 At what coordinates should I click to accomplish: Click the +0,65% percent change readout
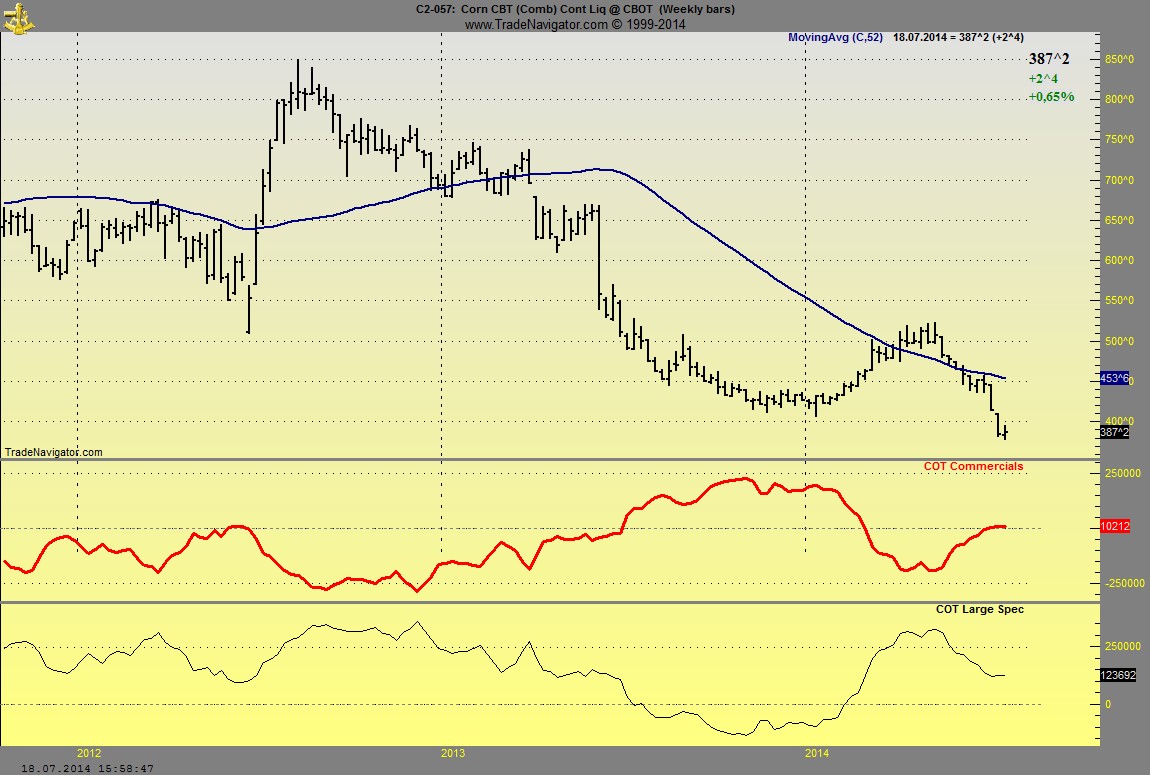(1050, 97)
